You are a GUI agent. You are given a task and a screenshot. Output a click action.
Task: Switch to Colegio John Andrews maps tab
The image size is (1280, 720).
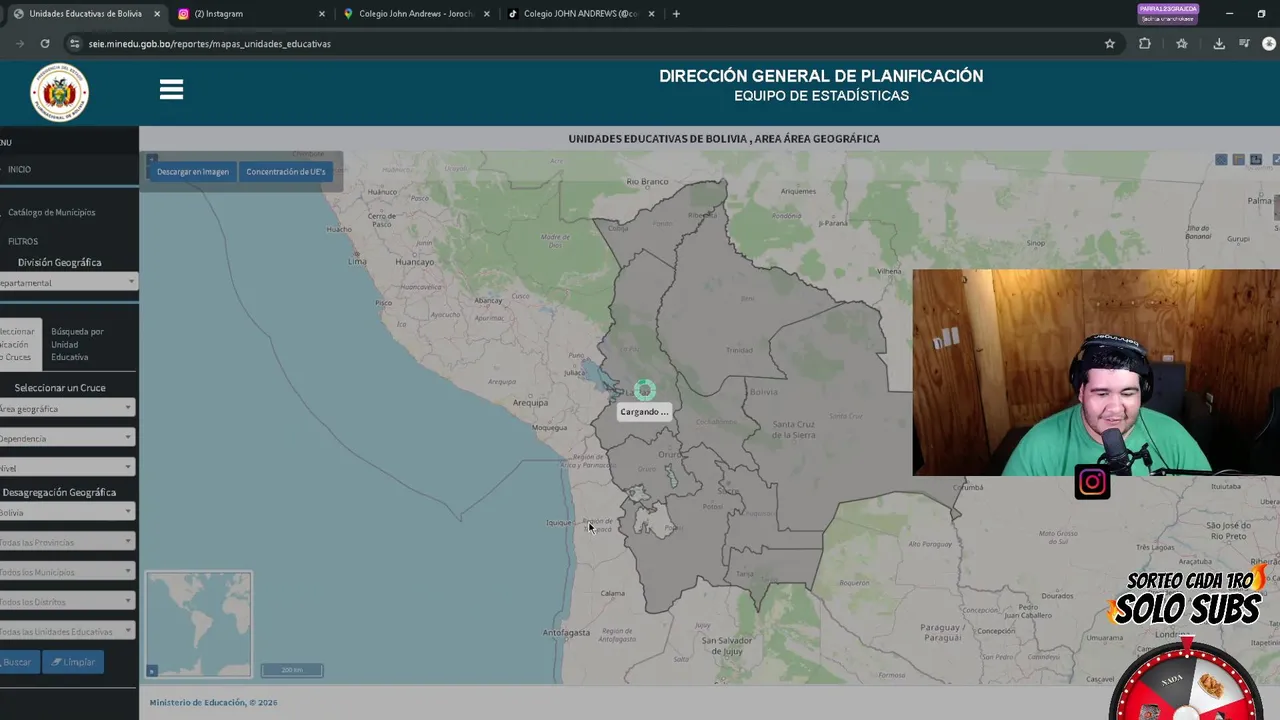click(x=415, y=14)
